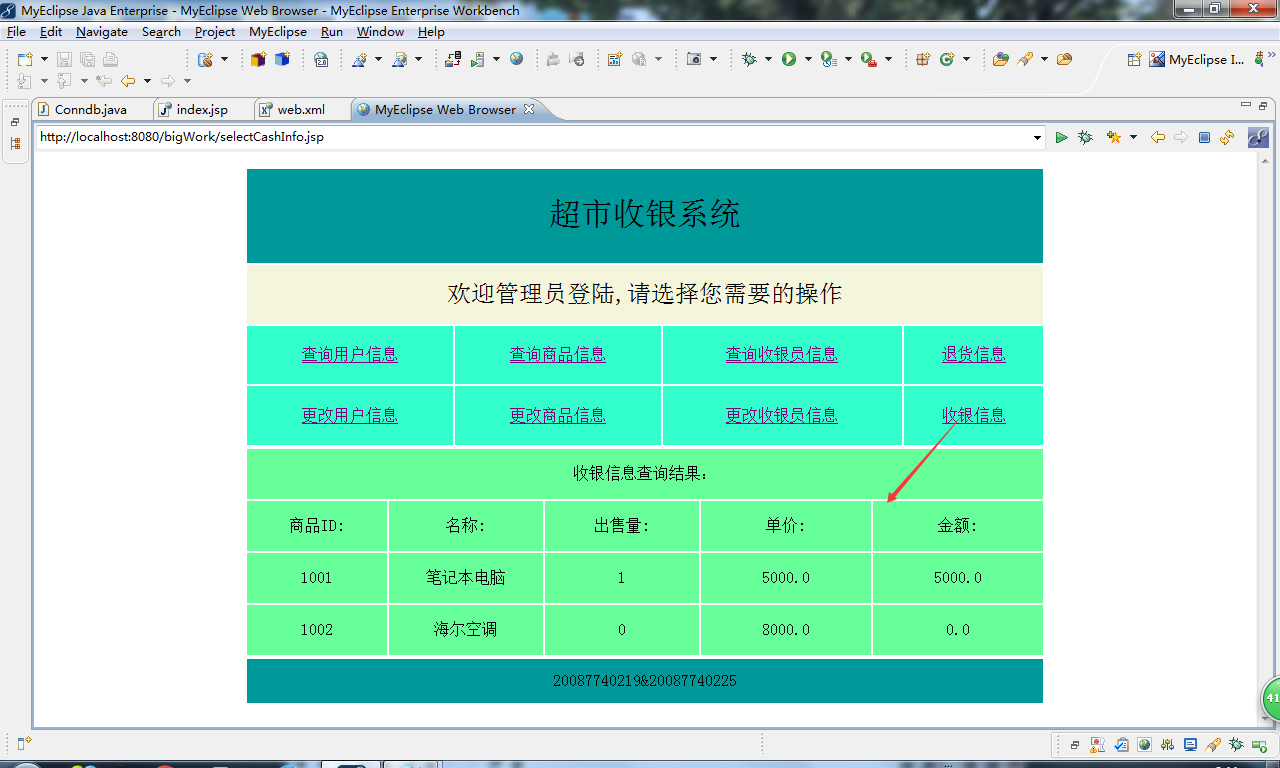Screen dimensions: 1280x768
Task: Click the add bookmark star icon
Action: pyautogui.click(x=1113, y=137)
